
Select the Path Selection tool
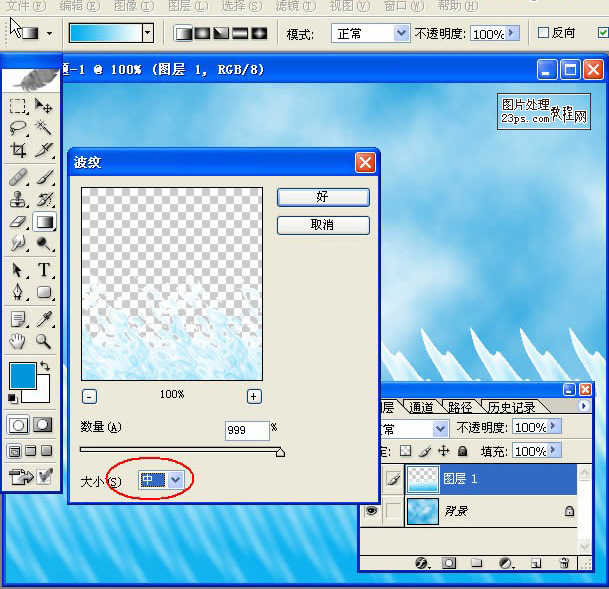click(17, 270)
